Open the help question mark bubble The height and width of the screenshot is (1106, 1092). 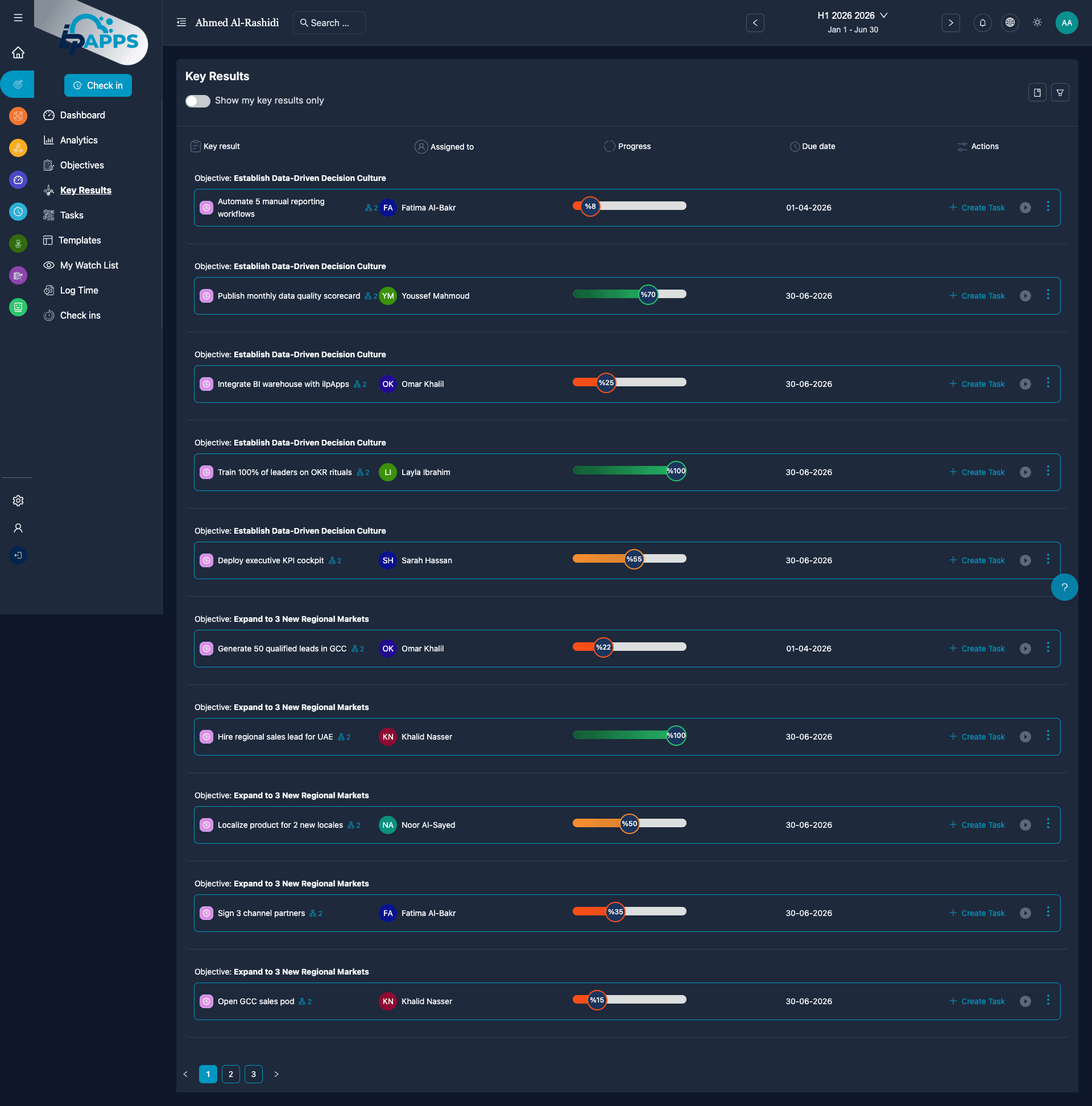(x=1064, y=587)
